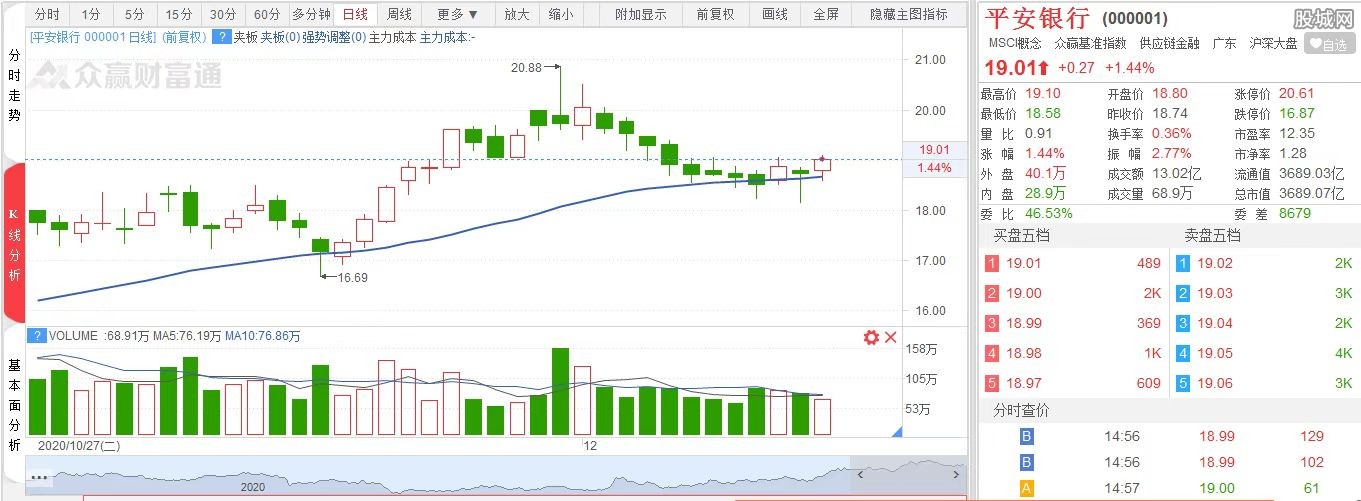Image resolution: width=1361 pixels, height=501 pixels.
Task: Click the A badge at 14:57 trade
Action: pyautogui.click(x=1026, y=488)
